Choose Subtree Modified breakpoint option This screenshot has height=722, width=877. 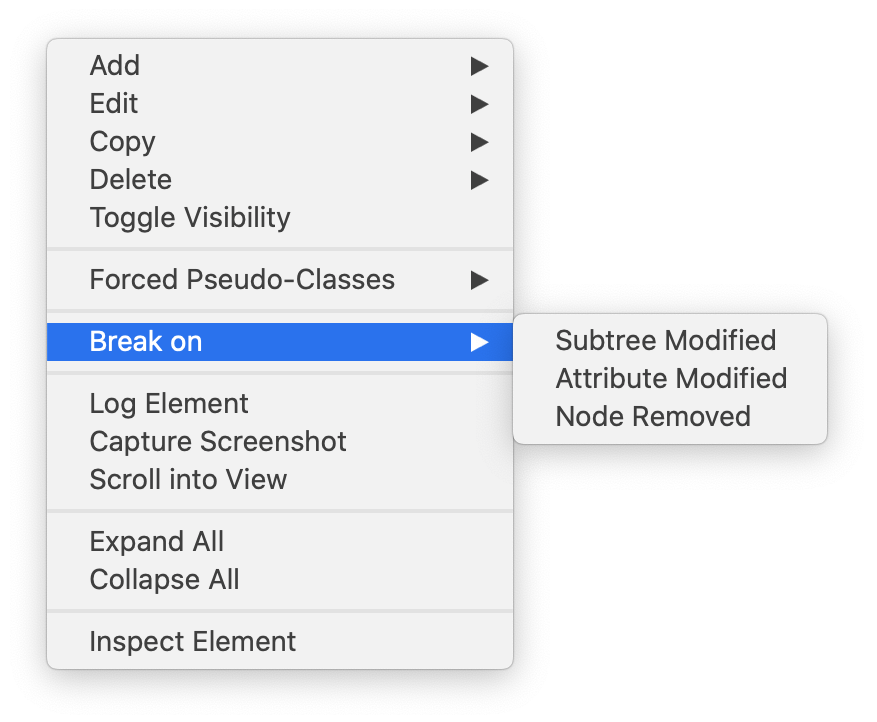coord(665,341)
